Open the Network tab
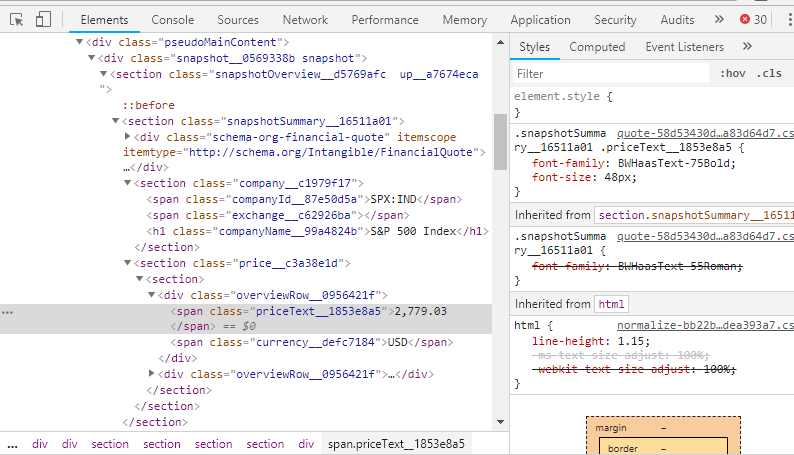This screenshot has height=455, width=794. (305, 20)
